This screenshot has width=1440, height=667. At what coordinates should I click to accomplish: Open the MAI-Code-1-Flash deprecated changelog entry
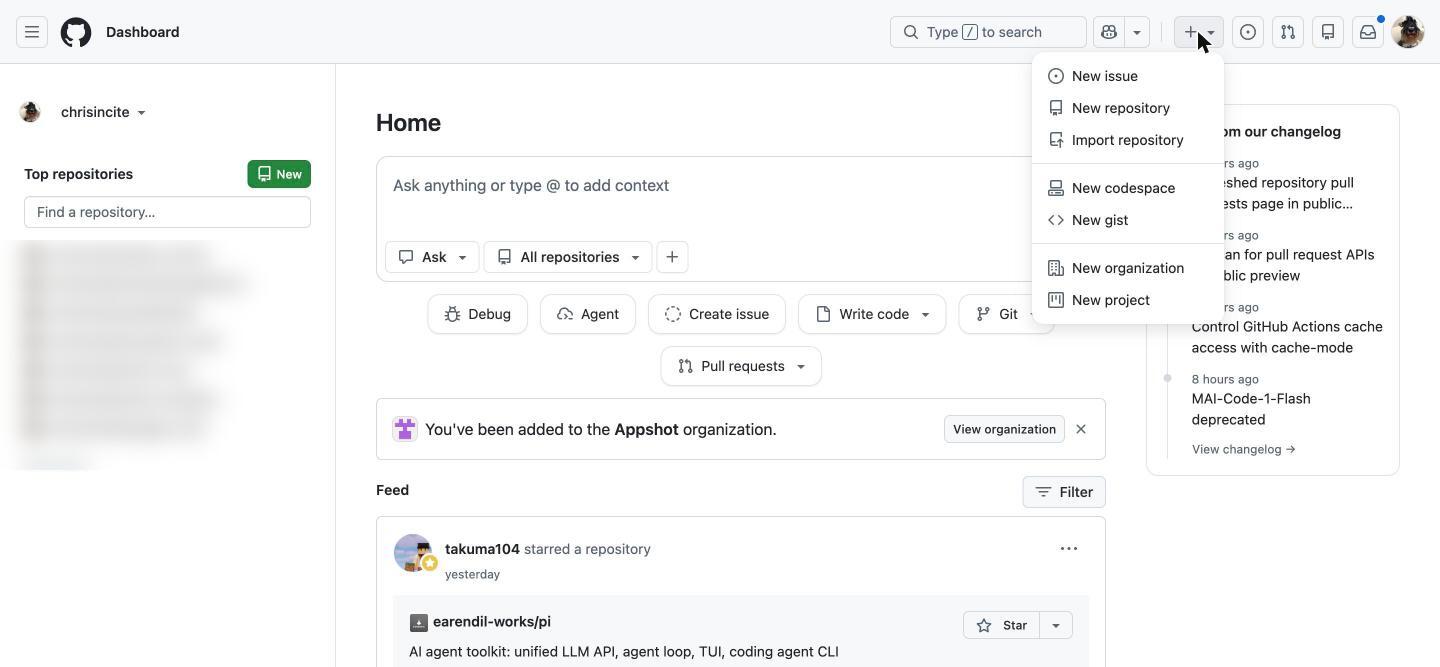[x=1251, y=409]
